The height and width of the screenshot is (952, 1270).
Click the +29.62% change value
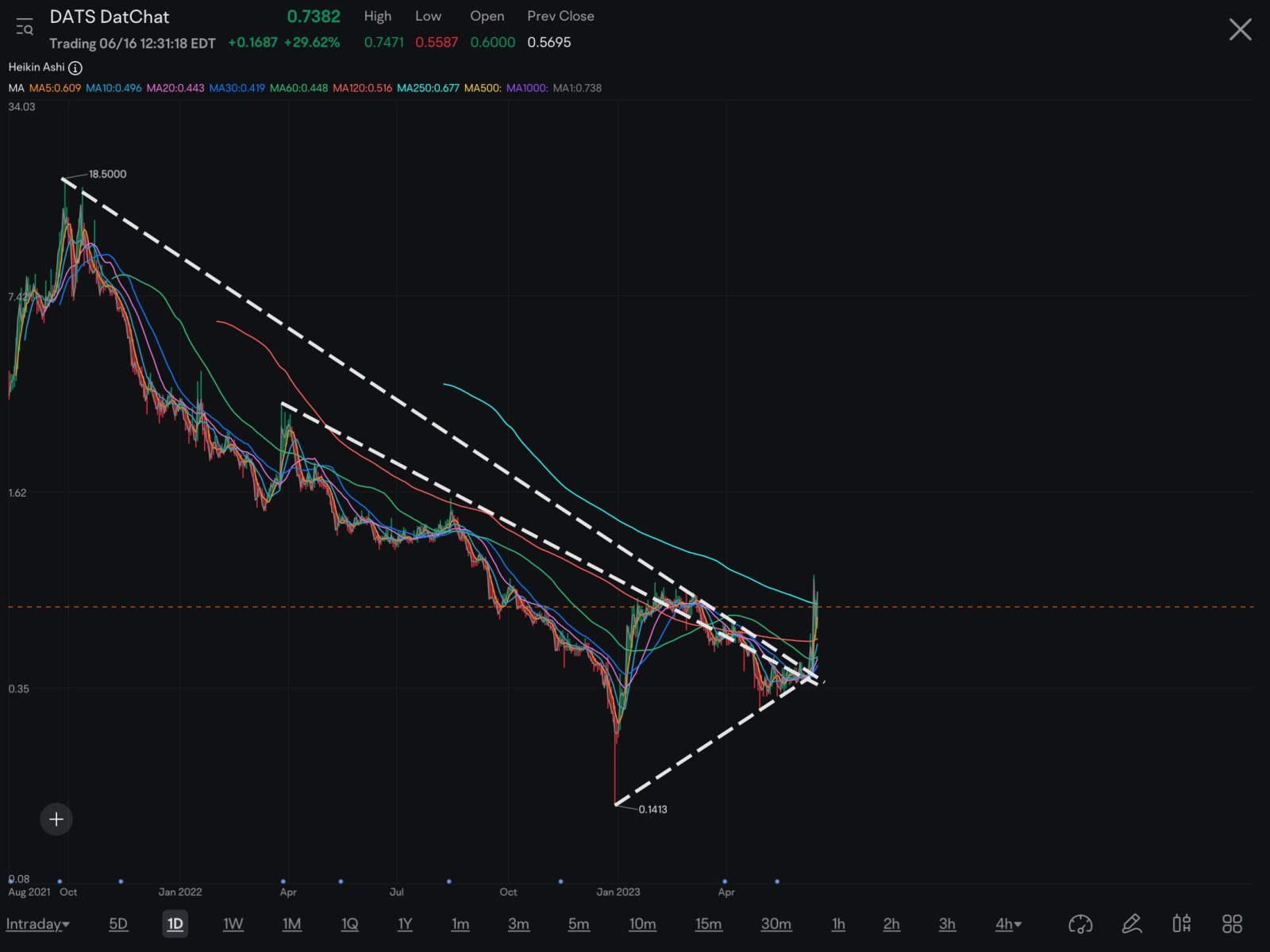pos(312,43)
